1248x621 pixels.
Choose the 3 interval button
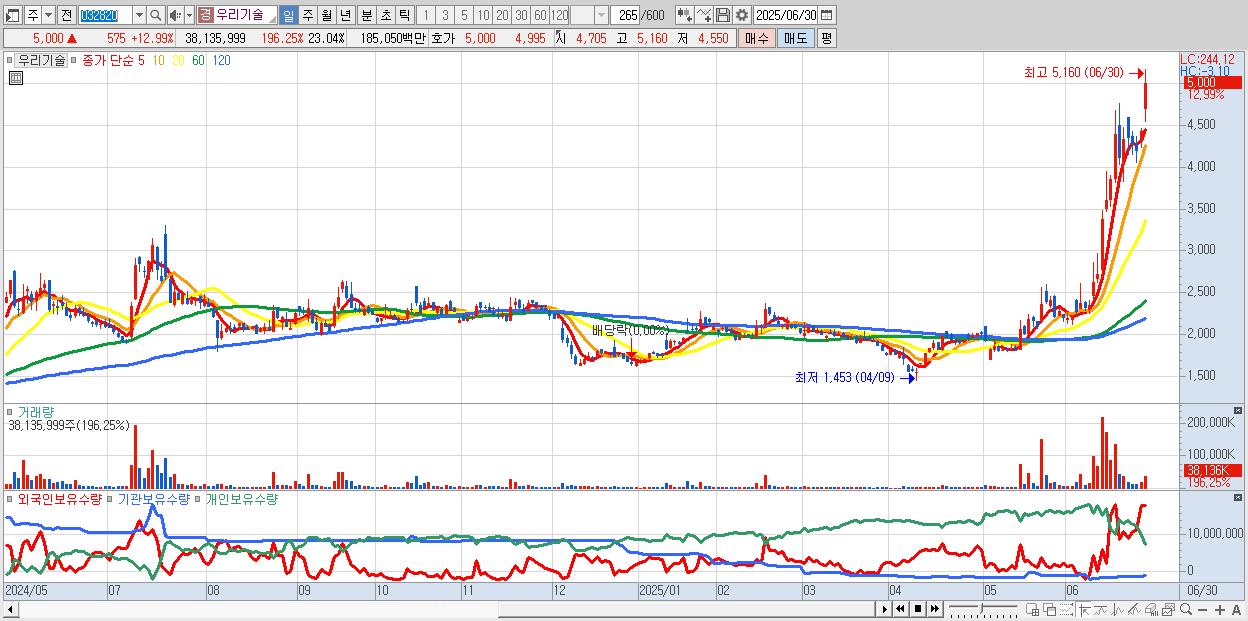tap(445, 15)
